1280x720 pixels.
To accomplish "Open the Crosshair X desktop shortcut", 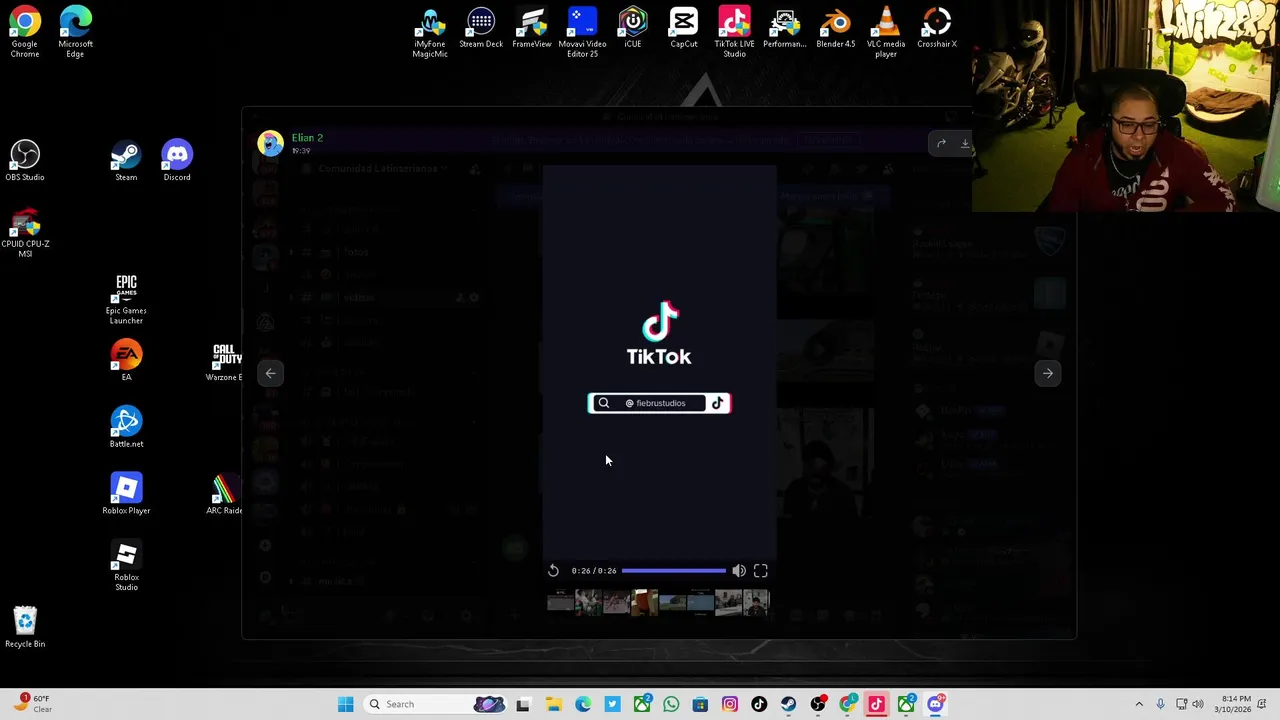I will [937, 27].
